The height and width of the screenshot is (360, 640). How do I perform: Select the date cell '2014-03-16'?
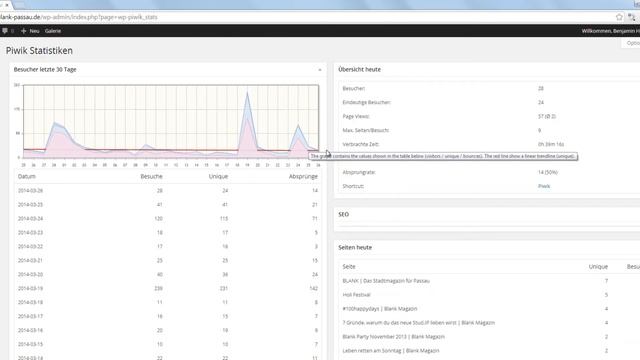pyautogui.click(x=30, y=330)
